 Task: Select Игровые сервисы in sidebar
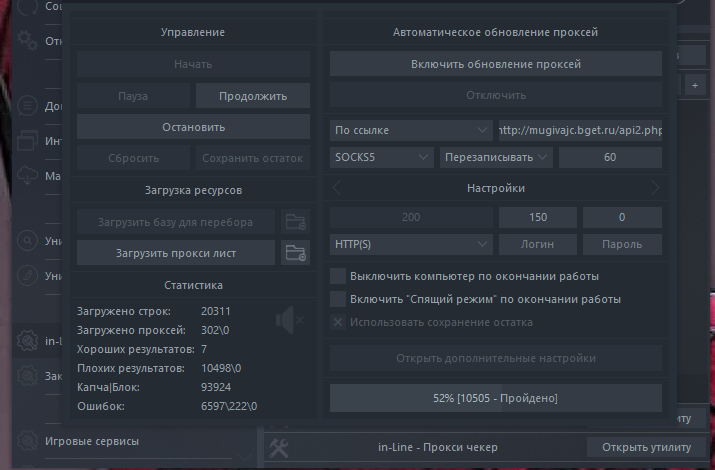pyautogui.click(x=92, y=441)
